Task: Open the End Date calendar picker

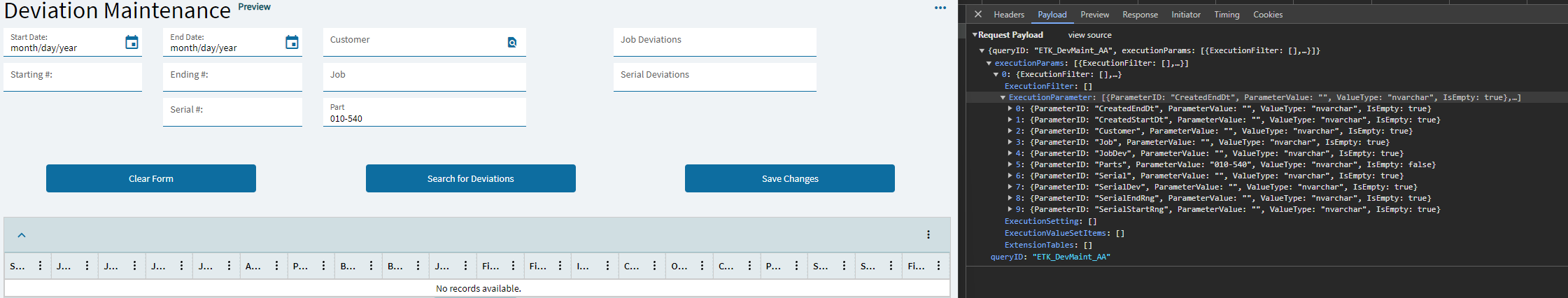Action: click(292, 43)
